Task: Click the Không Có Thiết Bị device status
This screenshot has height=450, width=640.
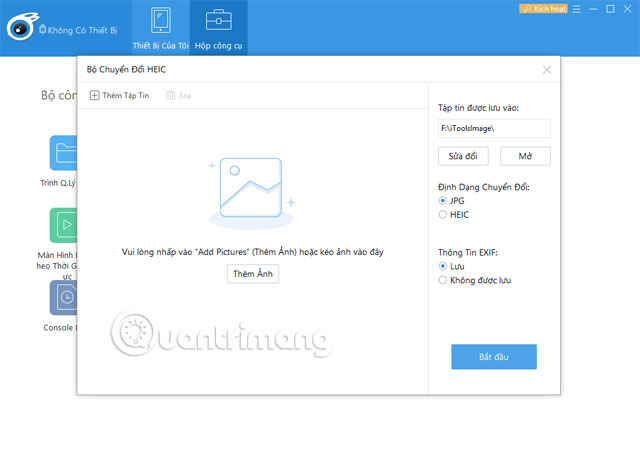Action: click(78, 30)
